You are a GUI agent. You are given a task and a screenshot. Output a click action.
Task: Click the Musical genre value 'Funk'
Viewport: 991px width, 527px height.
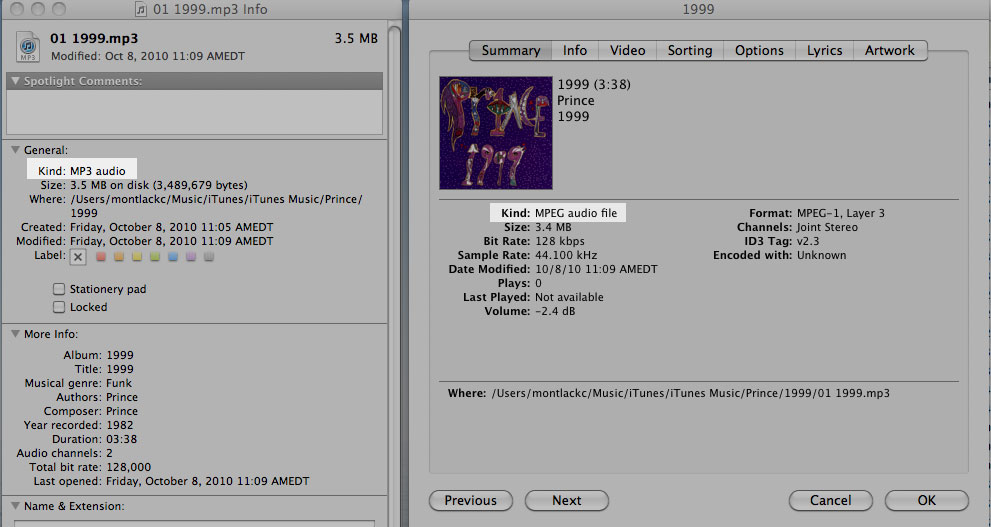point(119,383)
